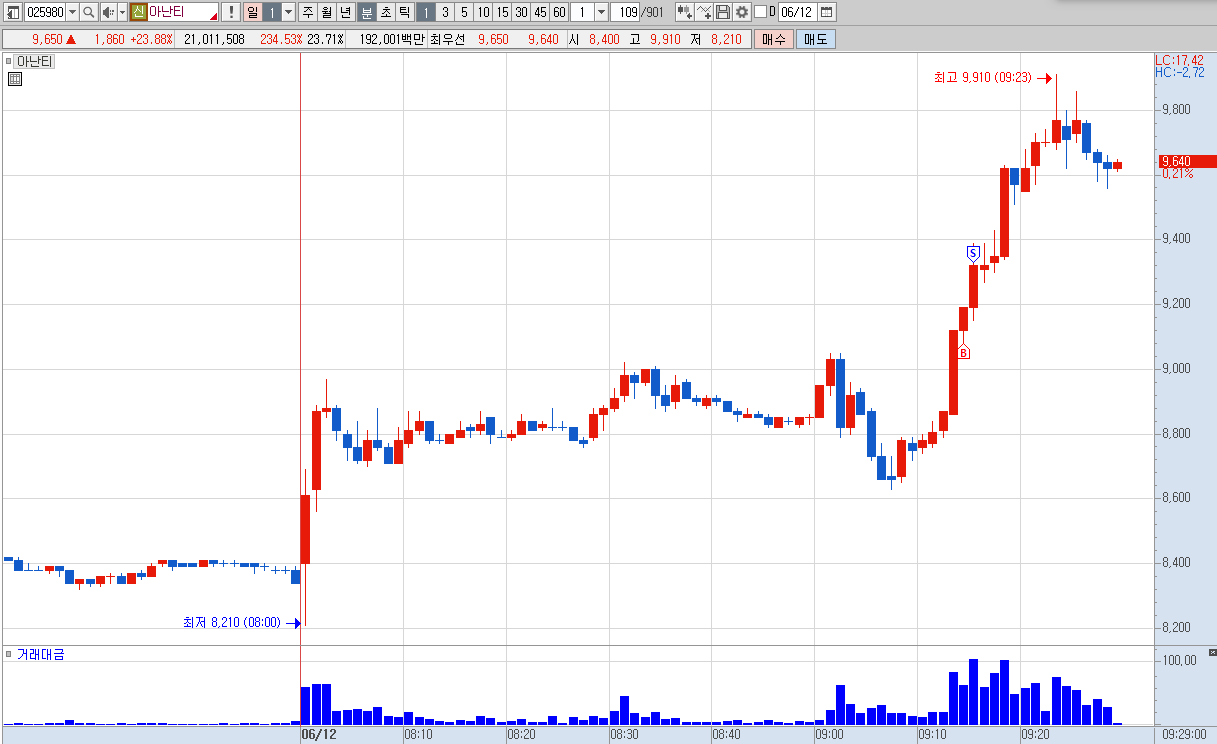
Task: Open chart settings gear icon
Action: click(x=741, y=12)
